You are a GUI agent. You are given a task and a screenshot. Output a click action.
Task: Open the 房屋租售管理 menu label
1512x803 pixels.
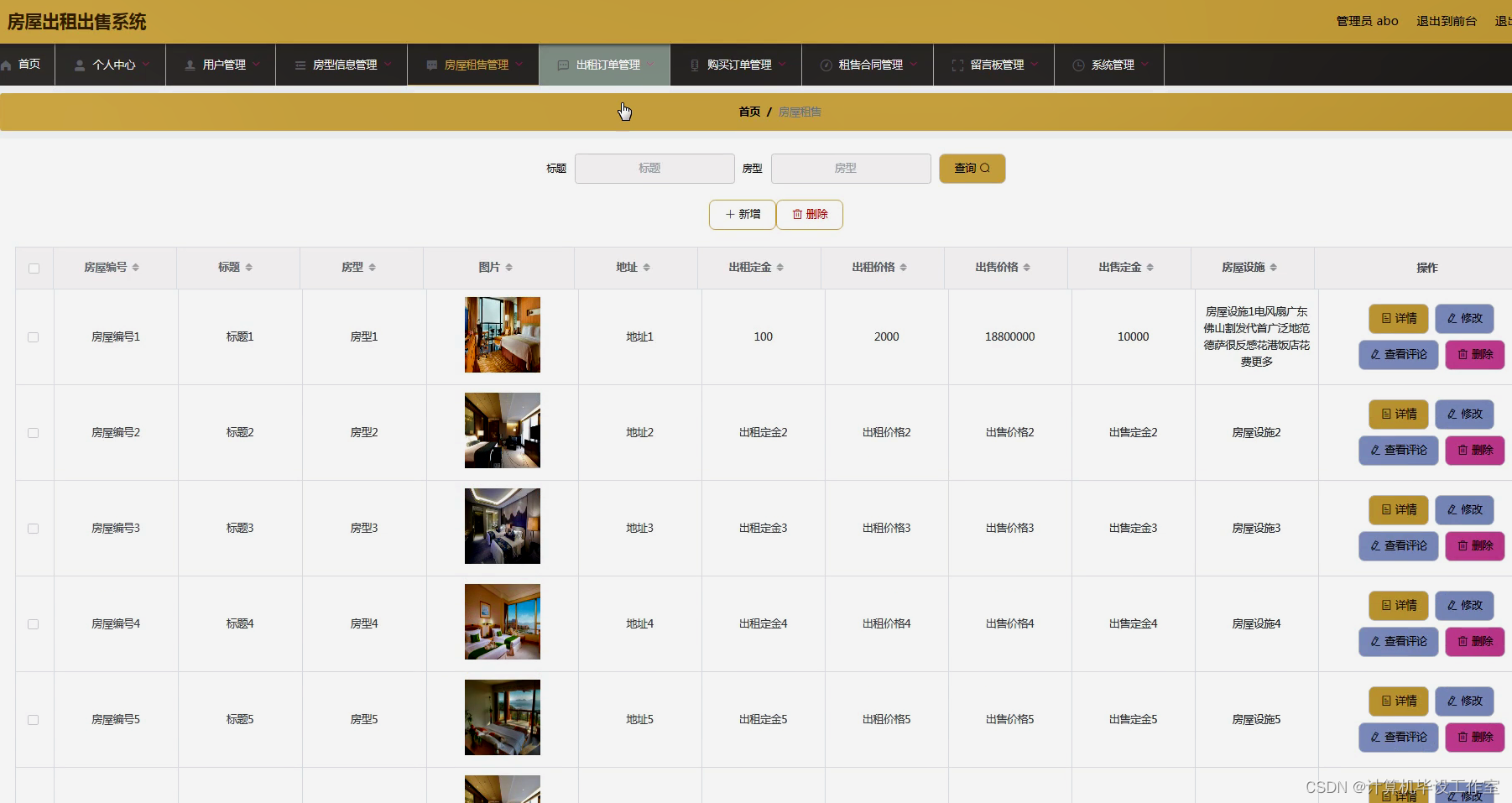(477, 65)
